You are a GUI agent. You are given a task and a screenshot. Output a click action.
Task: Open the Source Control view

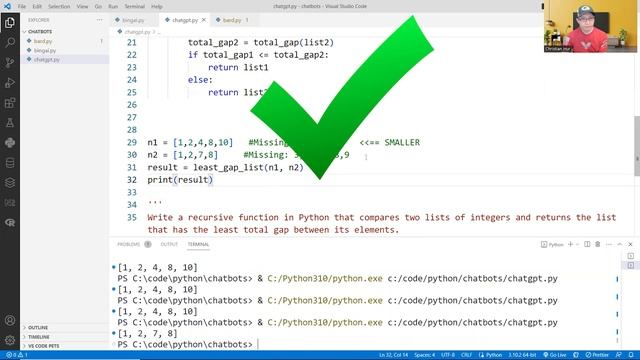click(x=10, y=62)
